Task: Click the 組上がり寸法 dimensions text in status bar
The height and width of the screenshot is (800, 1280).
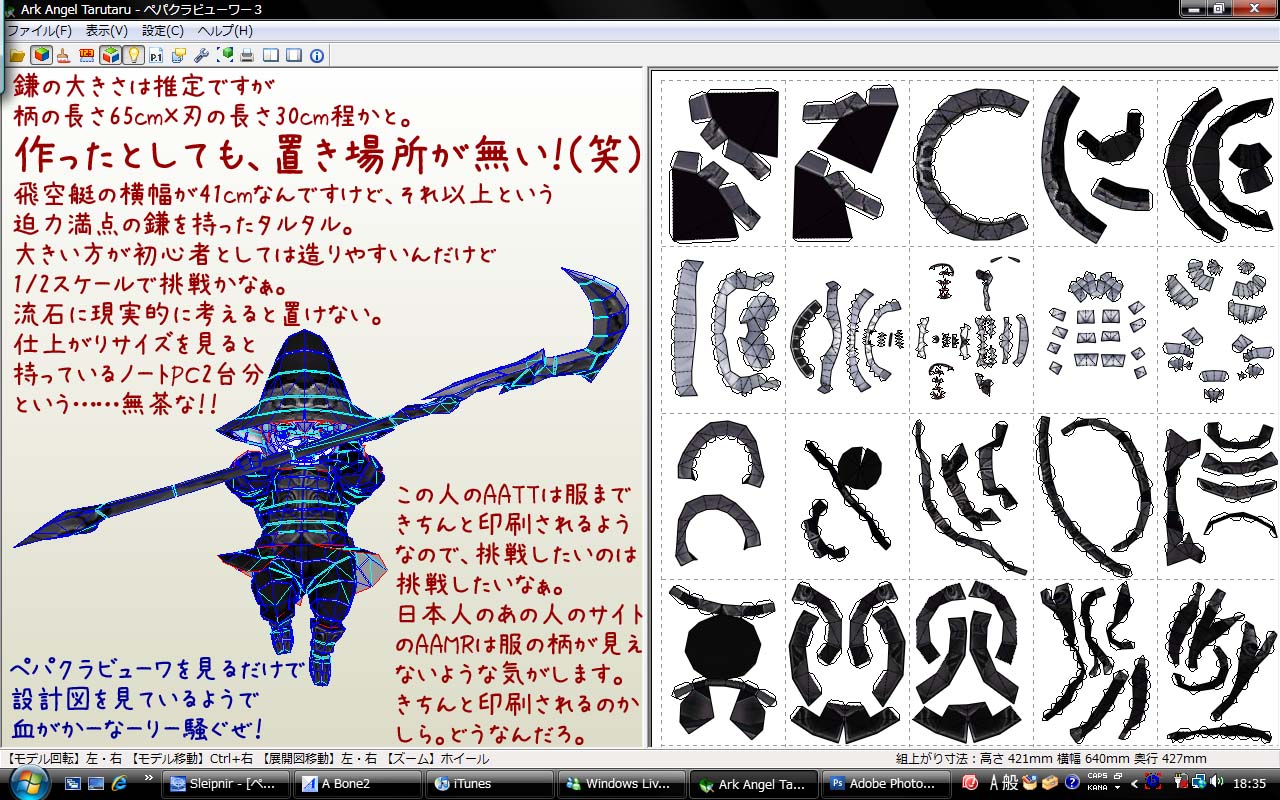Action: coord(1050,759)
